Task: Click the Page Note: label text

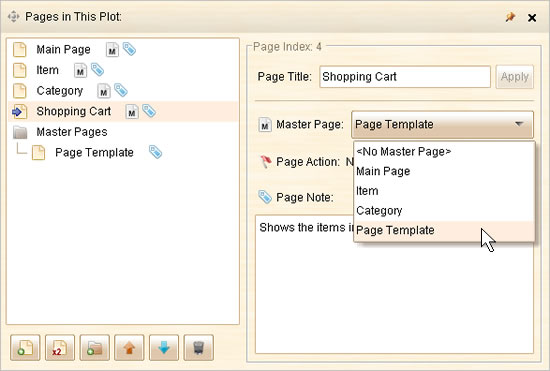Action: click(305, 197)
